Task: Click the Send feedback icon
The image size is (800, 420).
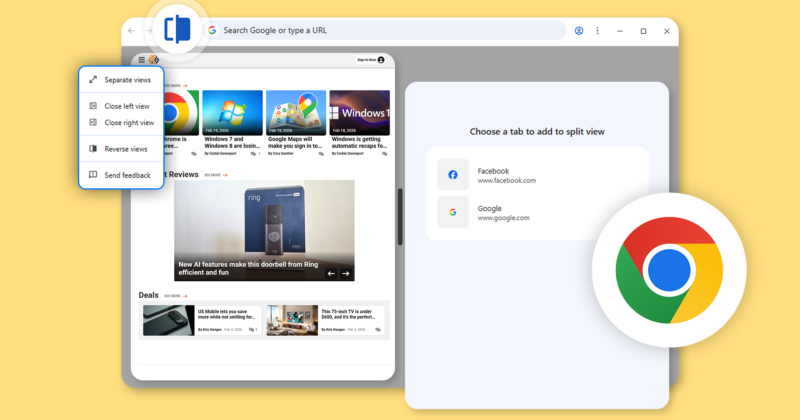Action: point(93,175)
